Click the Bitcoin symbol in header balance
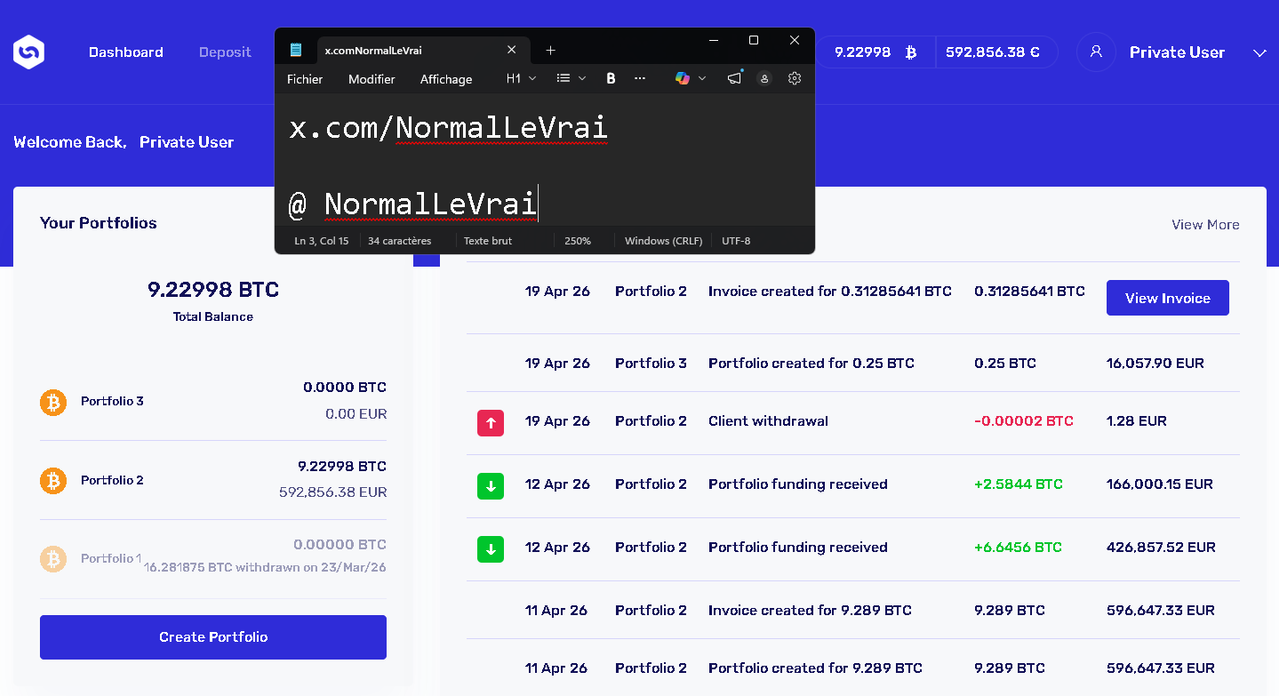 [910, 52]
